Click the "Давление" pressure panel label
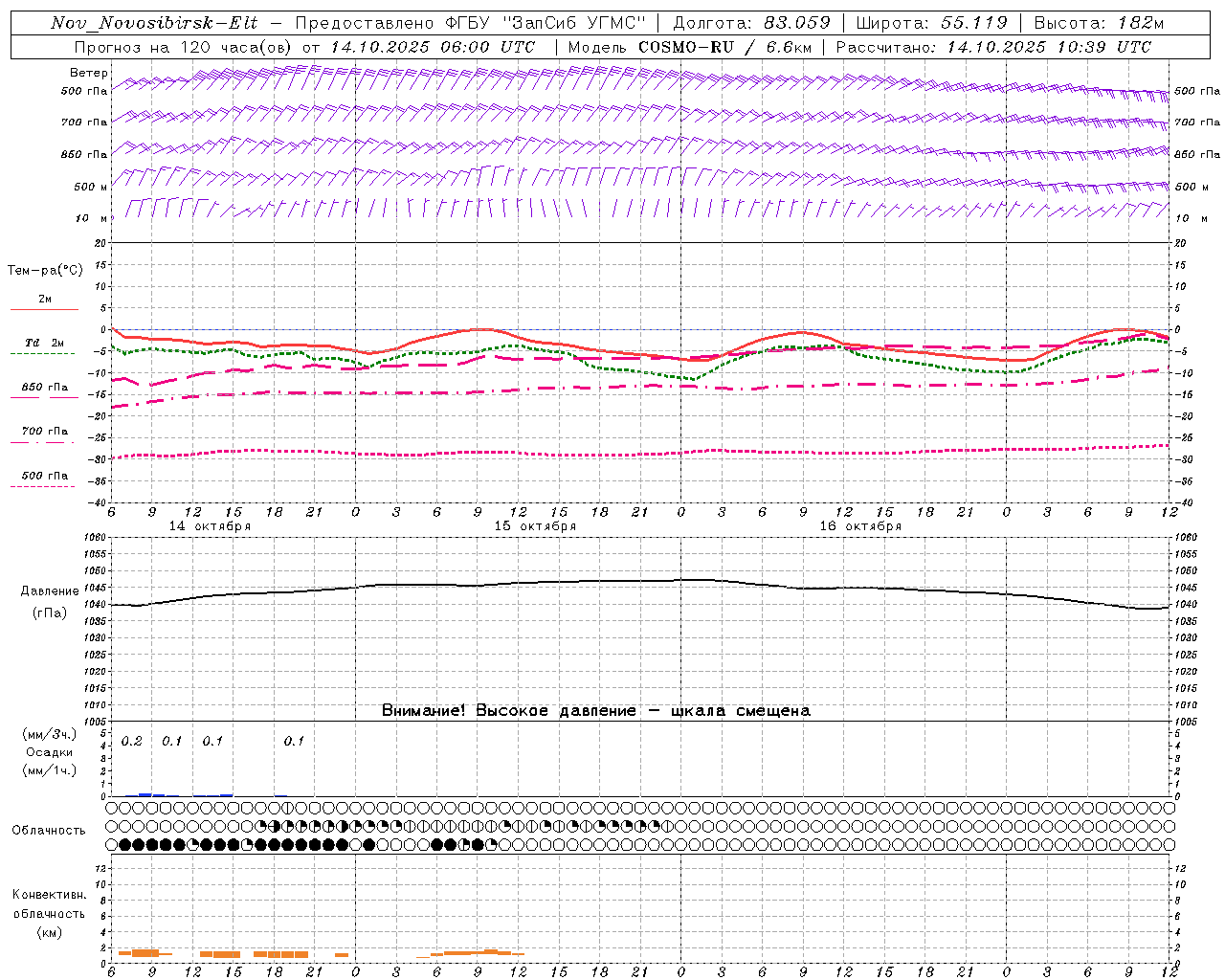Screen dimensions: 1225x980 (49, 591)
